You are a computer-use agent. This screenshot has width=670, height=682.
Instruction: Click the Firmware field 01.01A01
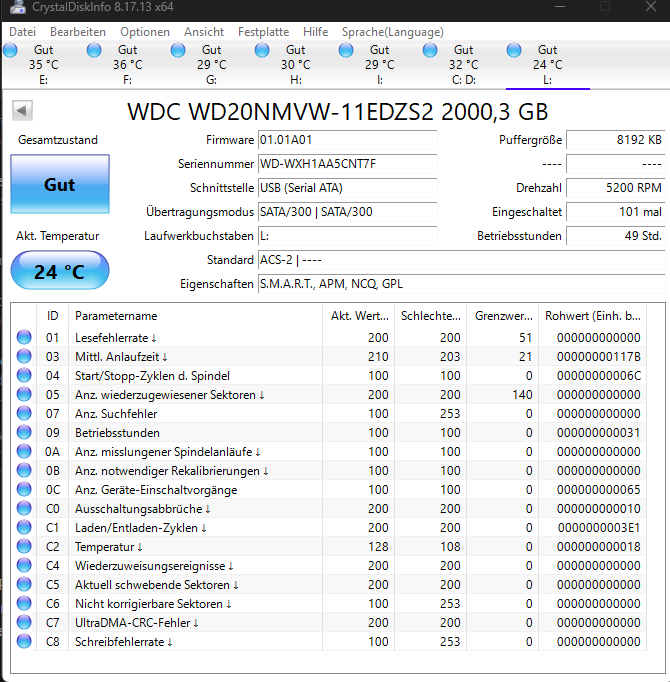tap(348, 140)
